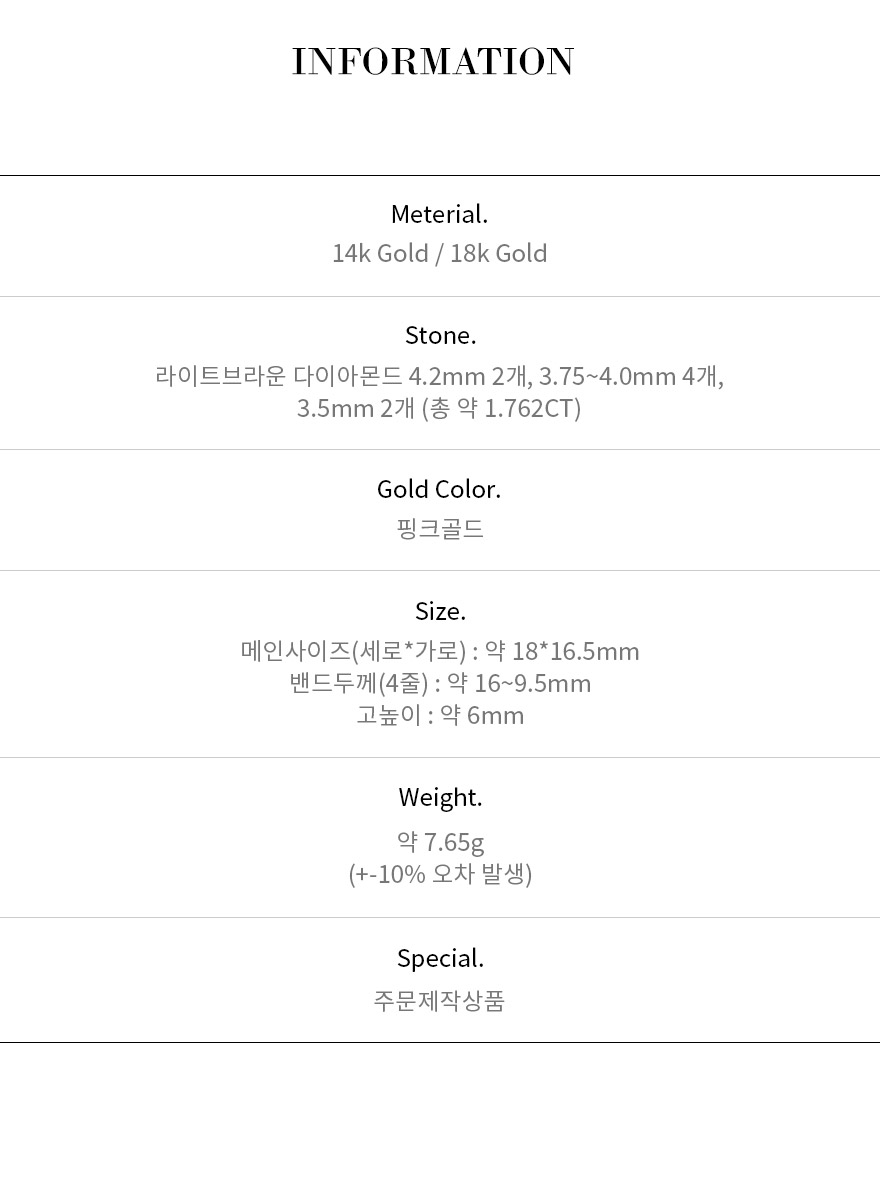Select the 핑크골드 value
The height and width of the screenshot is (1193, 880).
pyautogui.click(x=440, y=529)
